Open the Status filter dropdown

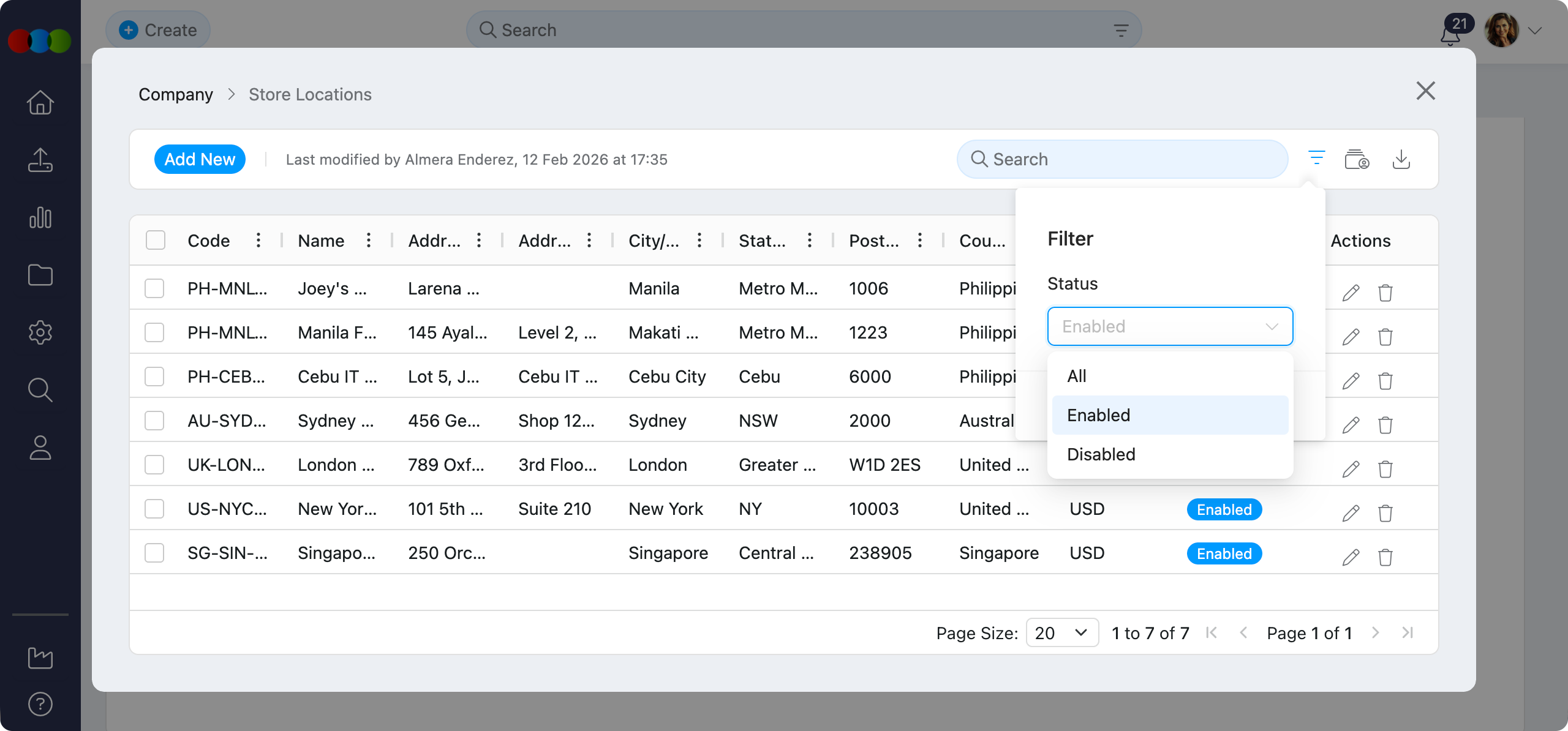(x=1169, y=326)
